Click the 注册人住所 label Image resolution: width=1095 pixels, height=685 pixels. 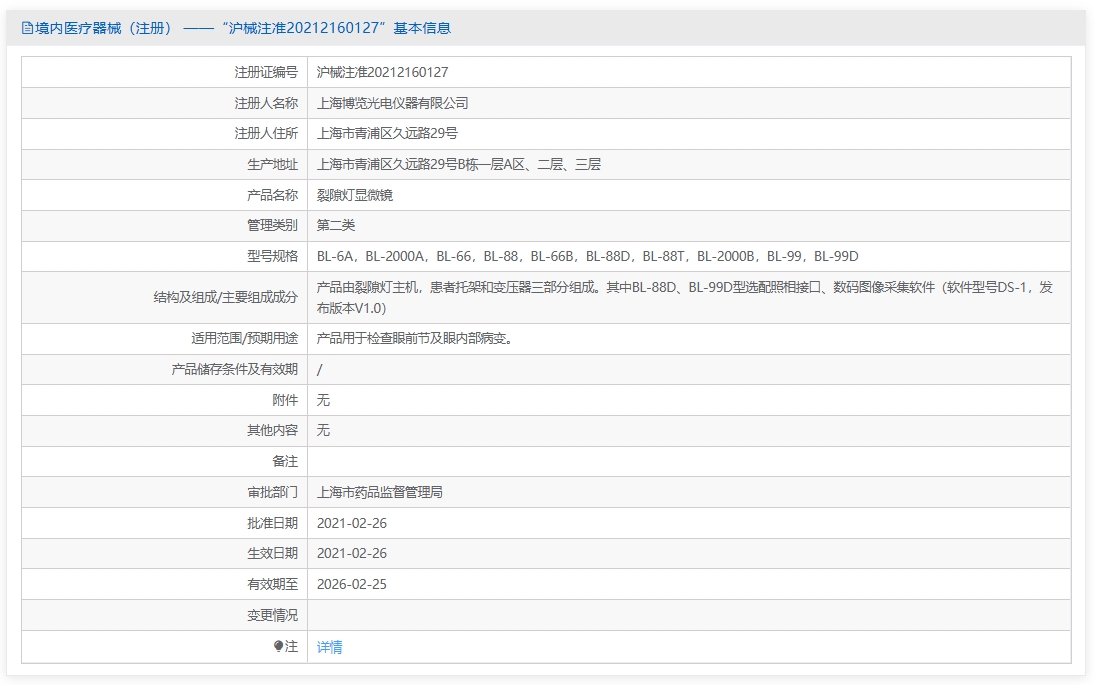(x=266, y=133)
